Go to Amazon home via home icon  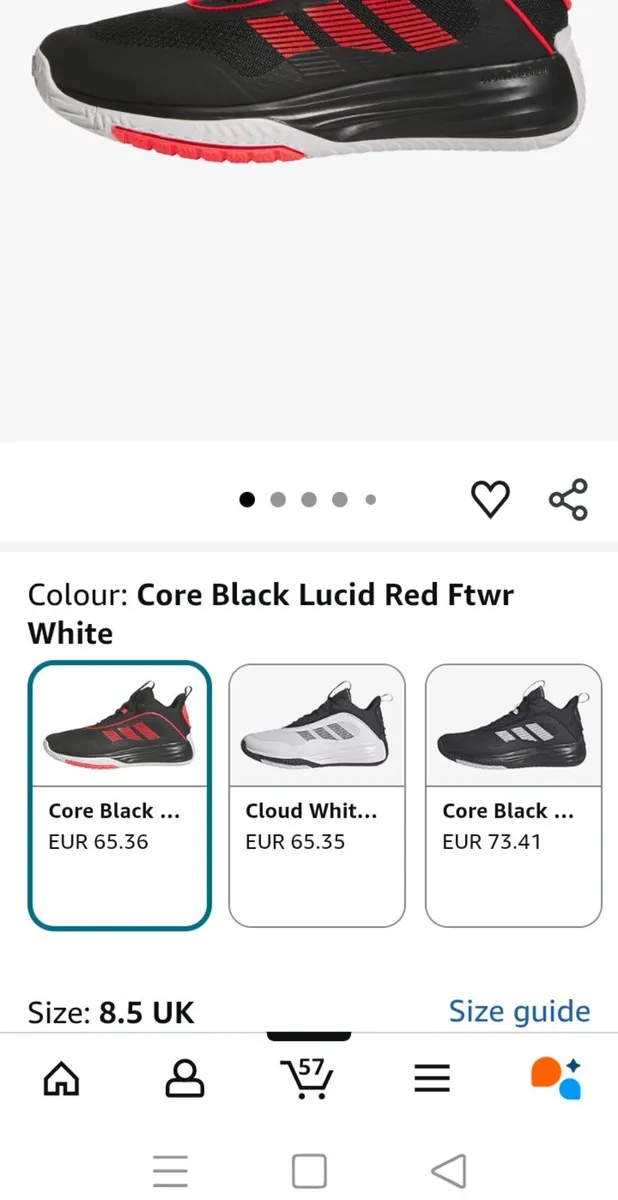[x=61, y=1078]
